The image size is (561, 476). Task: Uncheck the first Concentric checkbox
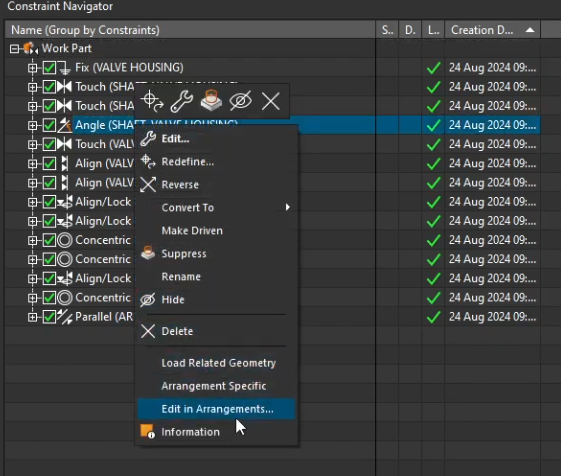pos(49,240)
